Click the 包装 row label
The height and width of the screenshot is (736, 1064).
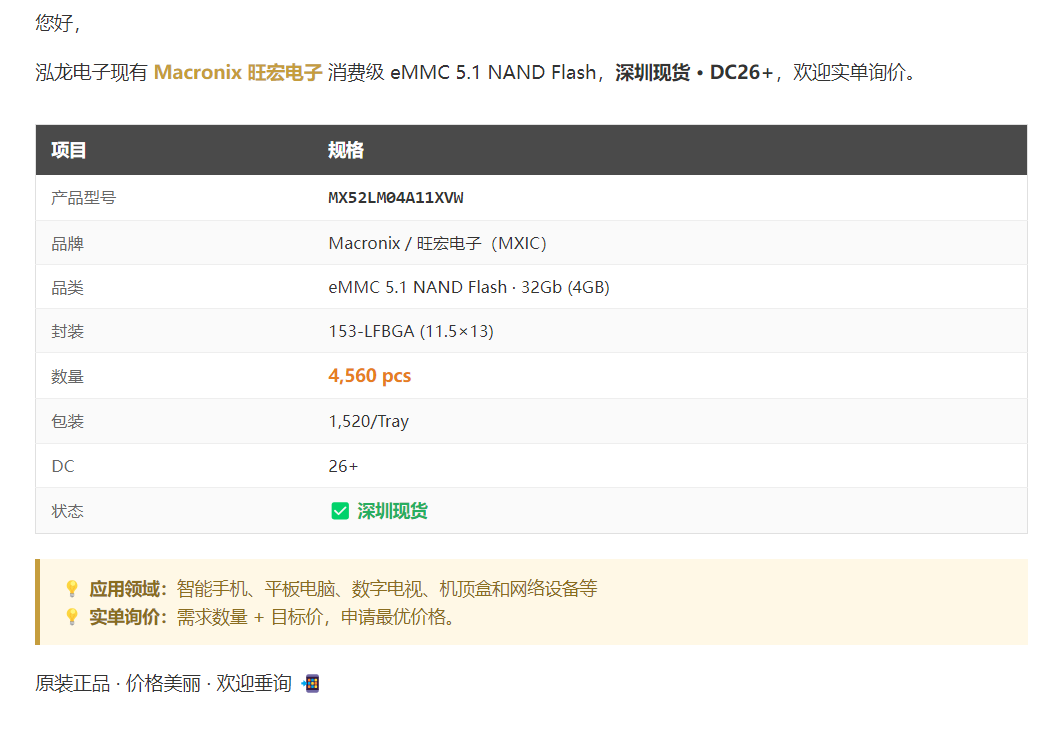67,421
